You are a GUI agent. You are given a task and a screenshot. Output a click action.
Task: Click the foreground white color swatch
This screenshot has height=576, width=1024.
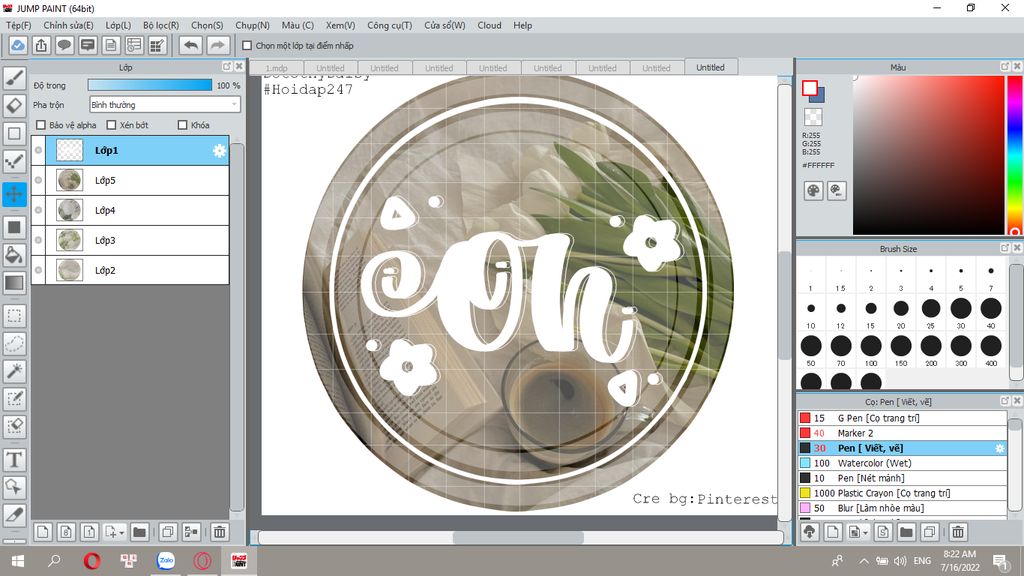pos(810,88)
